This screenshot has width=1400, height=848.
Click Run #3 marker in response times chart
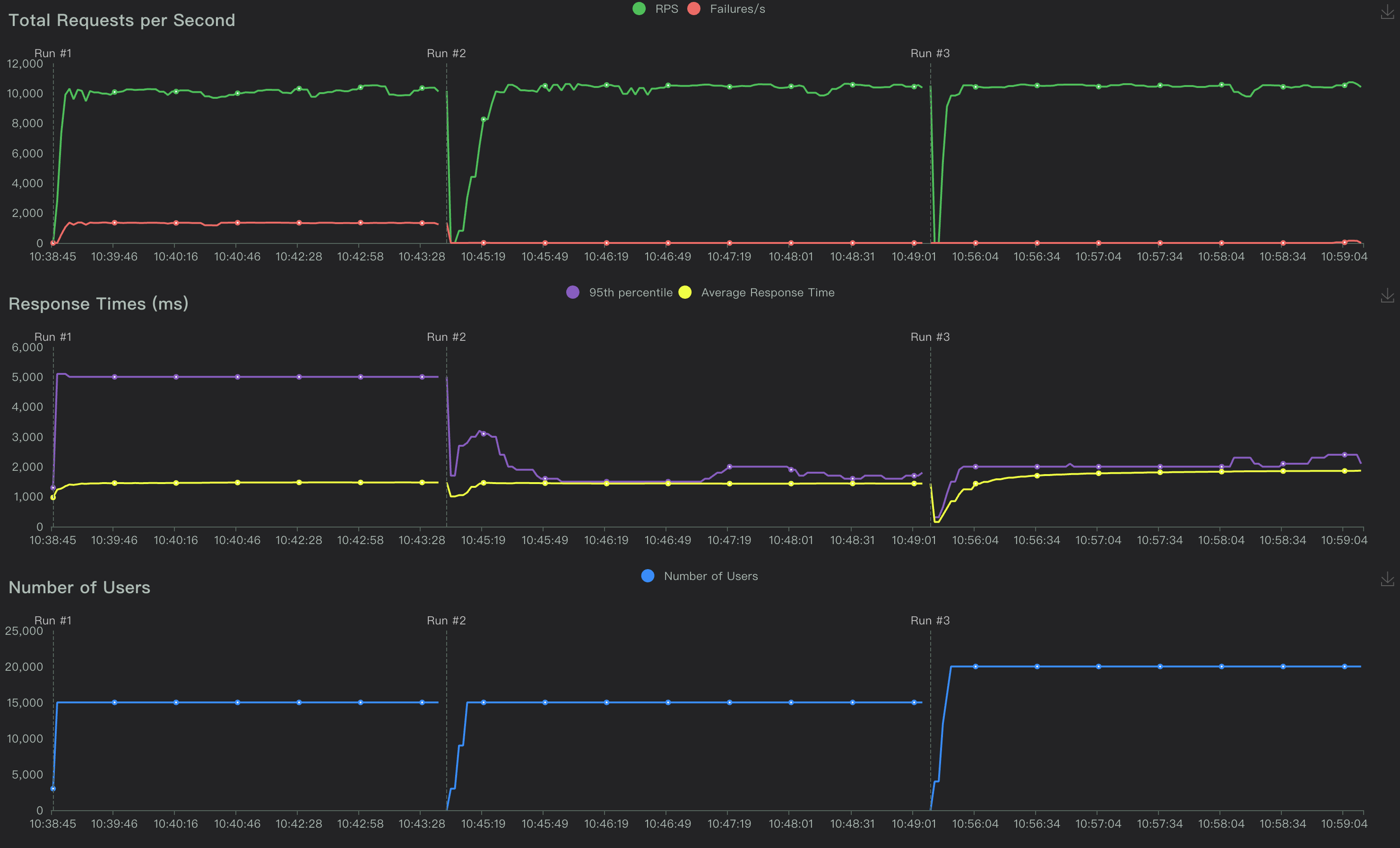click(930, 337)
